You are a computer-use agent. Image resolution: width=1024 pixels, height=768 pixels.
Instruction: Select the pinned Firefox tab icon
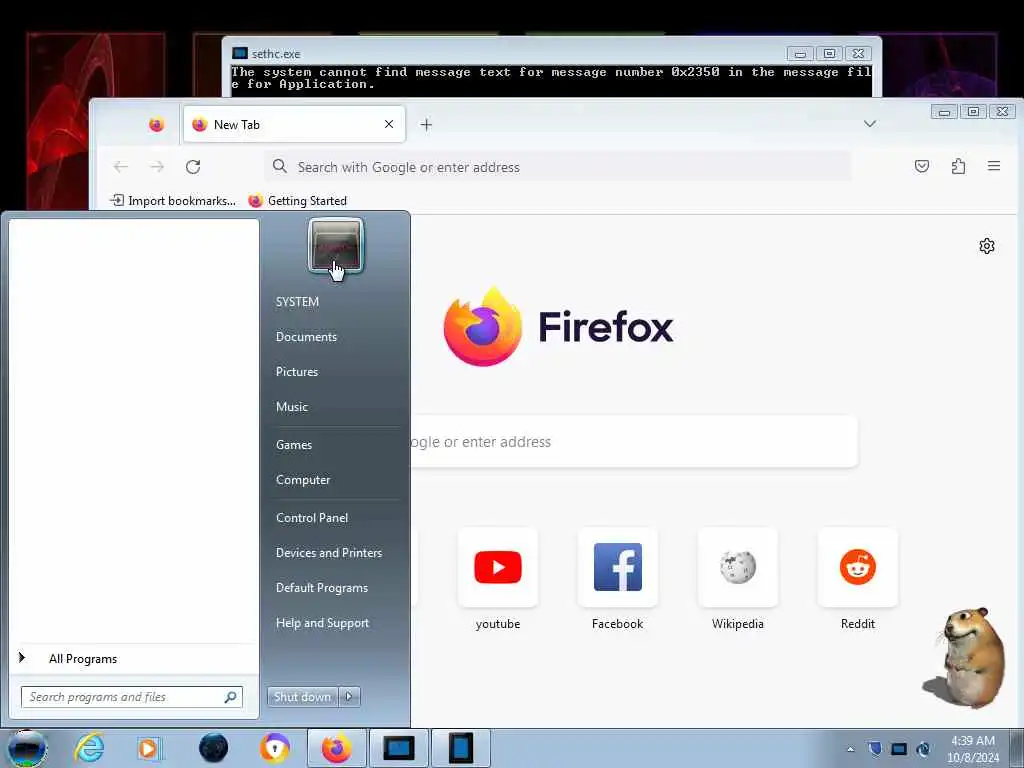pos(156,124)
